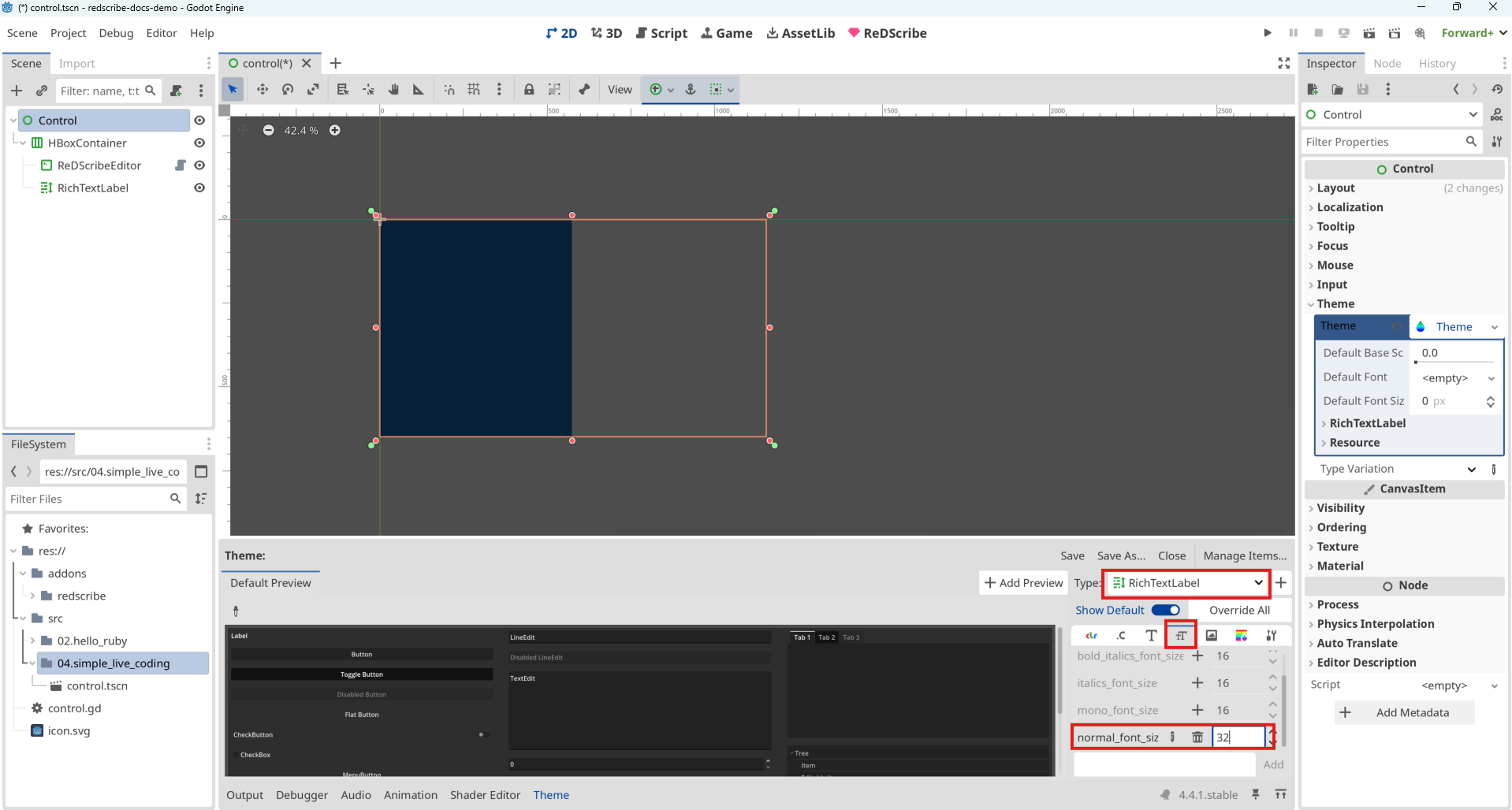The height and width of the screenshot is (810, 1512).
Task: Click the Default Base Scale slider
Action: click(x=1455, y=362)
